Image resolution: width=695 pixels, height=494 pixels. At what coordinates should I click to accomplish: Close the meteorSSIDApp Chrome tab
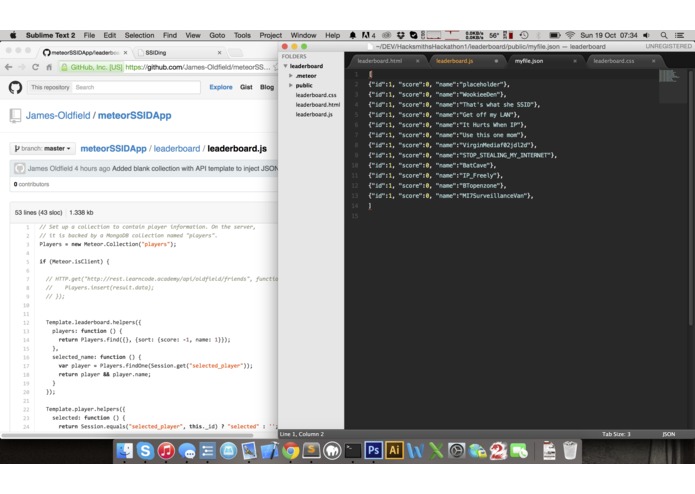pyautogui.click(x=125, y=53)
